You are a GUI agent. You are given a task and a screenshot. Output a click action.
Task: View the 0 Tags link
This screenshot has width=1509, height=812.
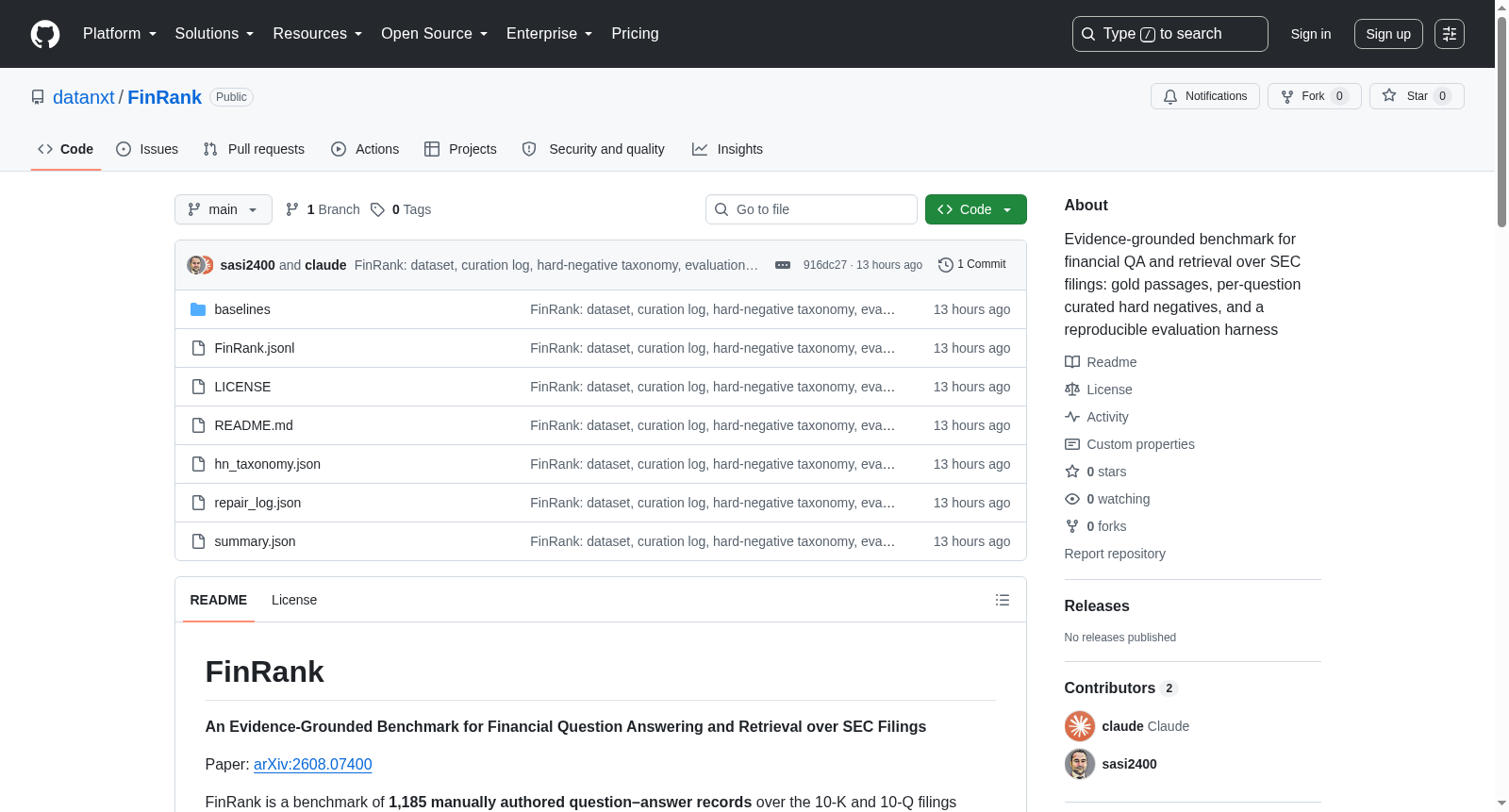(401, 209)
